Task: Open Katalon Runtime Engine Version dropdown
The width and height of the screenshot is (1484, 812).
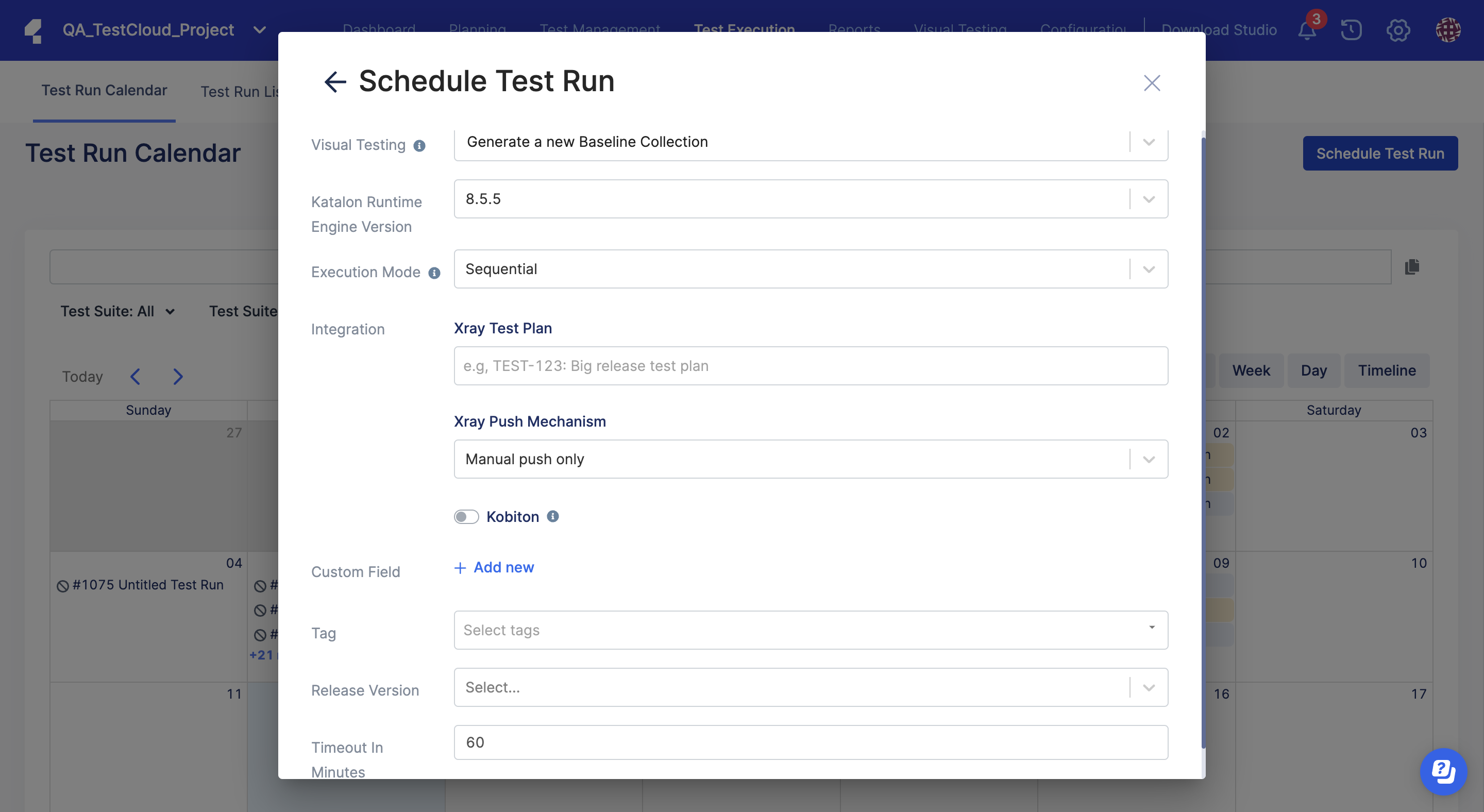Action: pos(1149,199)
